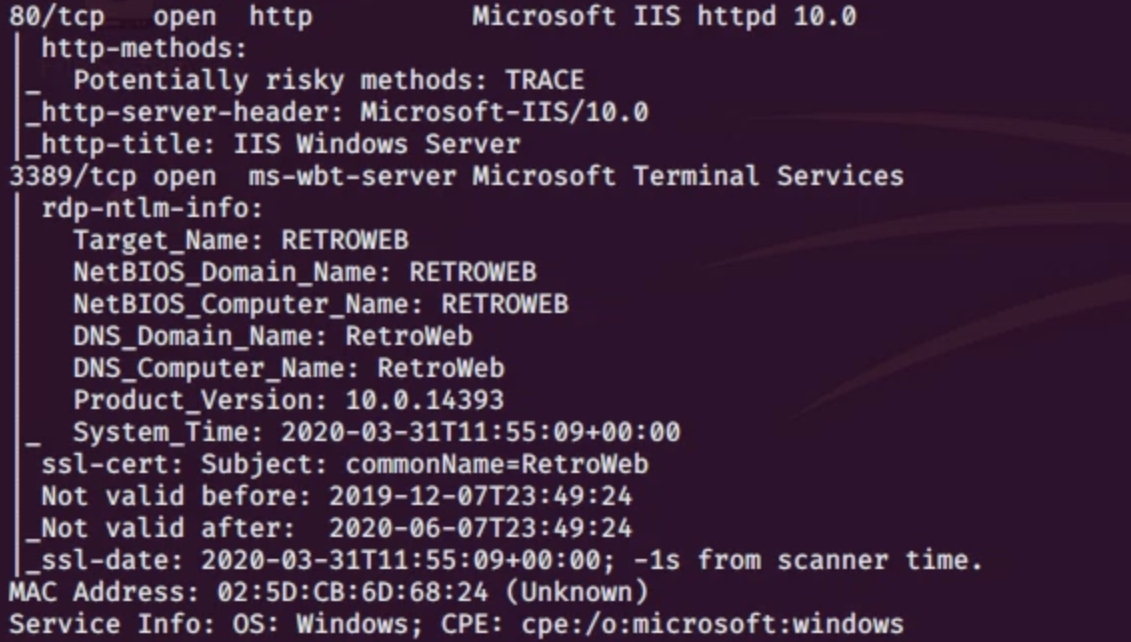Click the 3389/tcp port entry
The width and height of the screenshot is (1131, 642).
(56, 176)
